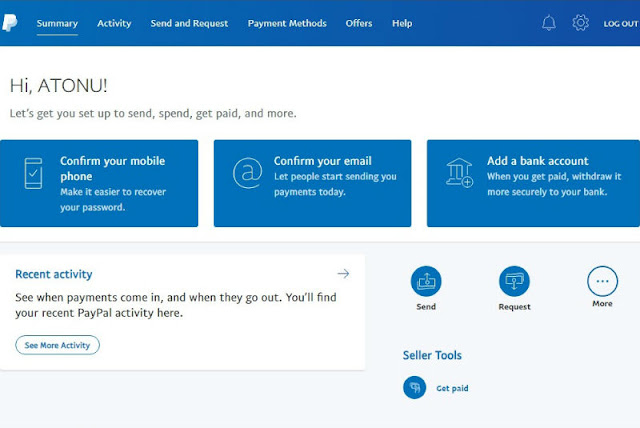Image resolution: width=640 pixels, height=428 pixels.
Task: Click the More label under icon
Action: (x=602, y=304)
